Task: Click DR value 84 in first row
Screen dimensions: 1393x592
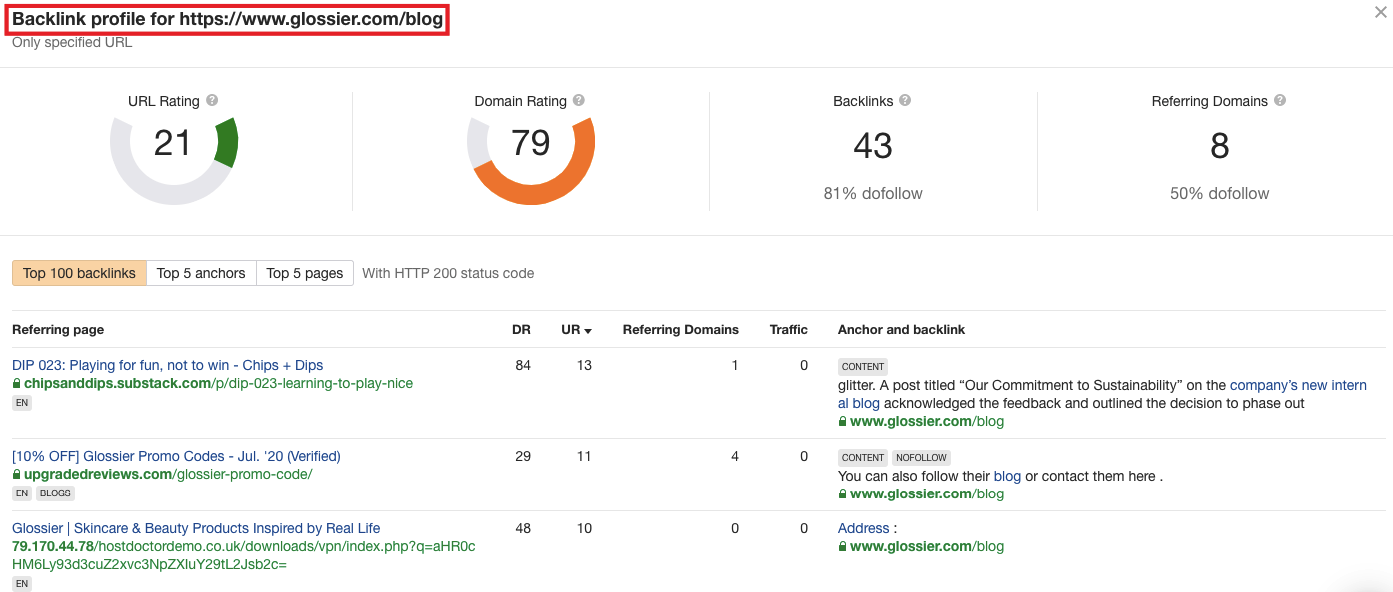Action: pos(523,365)
